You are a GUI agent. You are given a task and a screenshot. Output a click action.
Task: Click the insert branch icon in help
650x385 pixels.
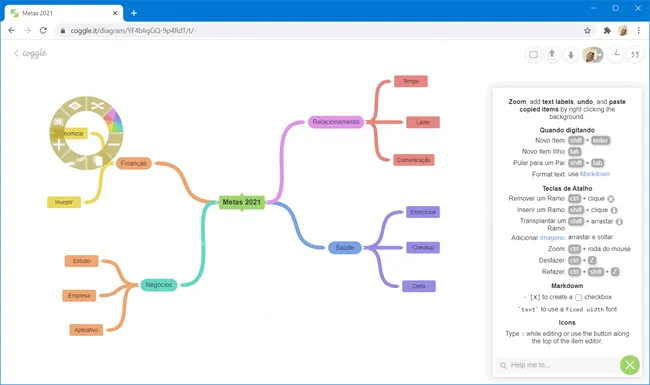point(614,210)
